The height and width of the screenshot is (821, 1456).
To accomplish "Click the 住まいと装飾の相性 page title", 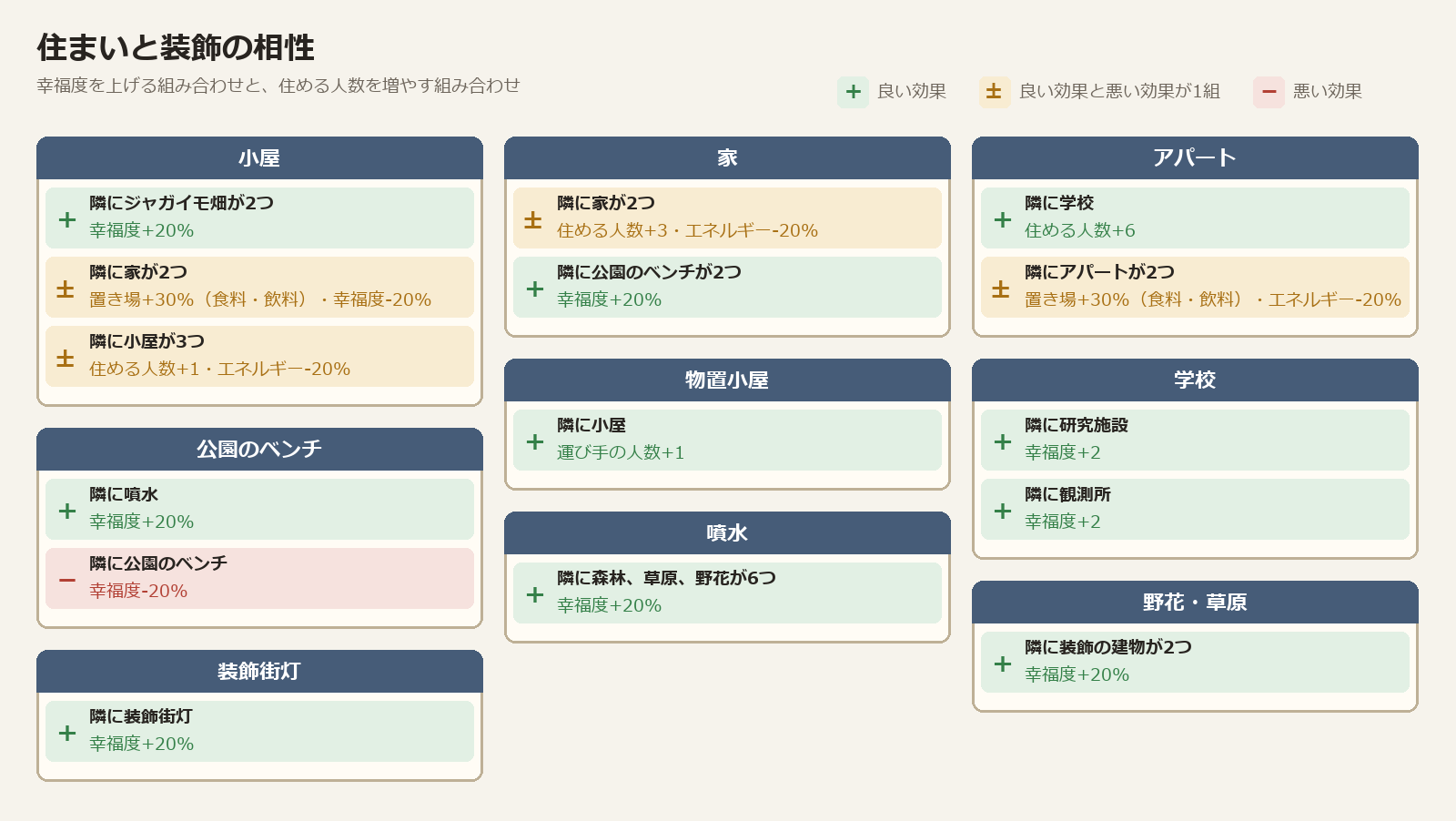I will [x=176, y=47].
